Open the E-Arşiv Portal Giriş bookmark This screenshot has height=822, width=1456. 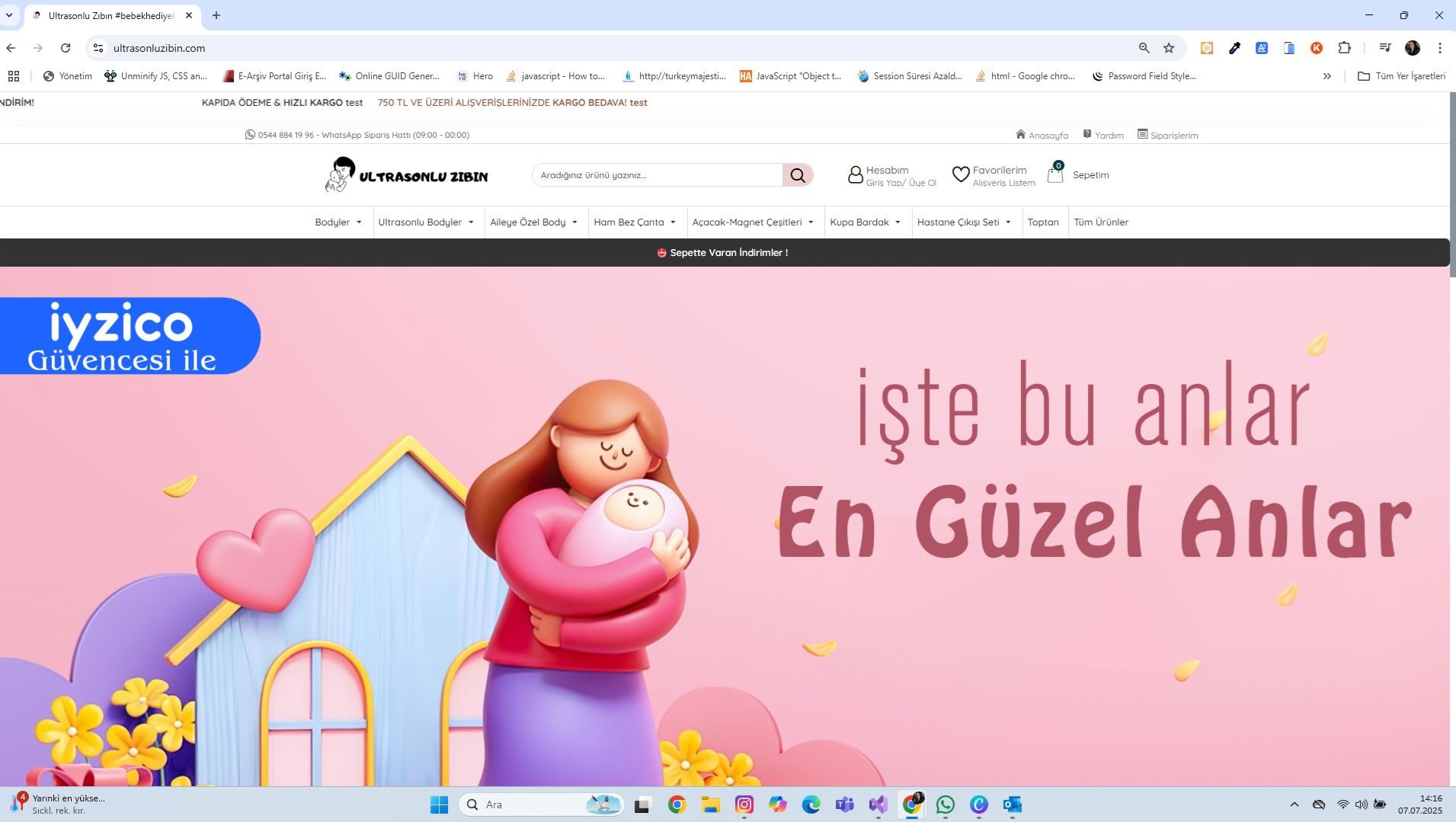(x=274, y=76)
